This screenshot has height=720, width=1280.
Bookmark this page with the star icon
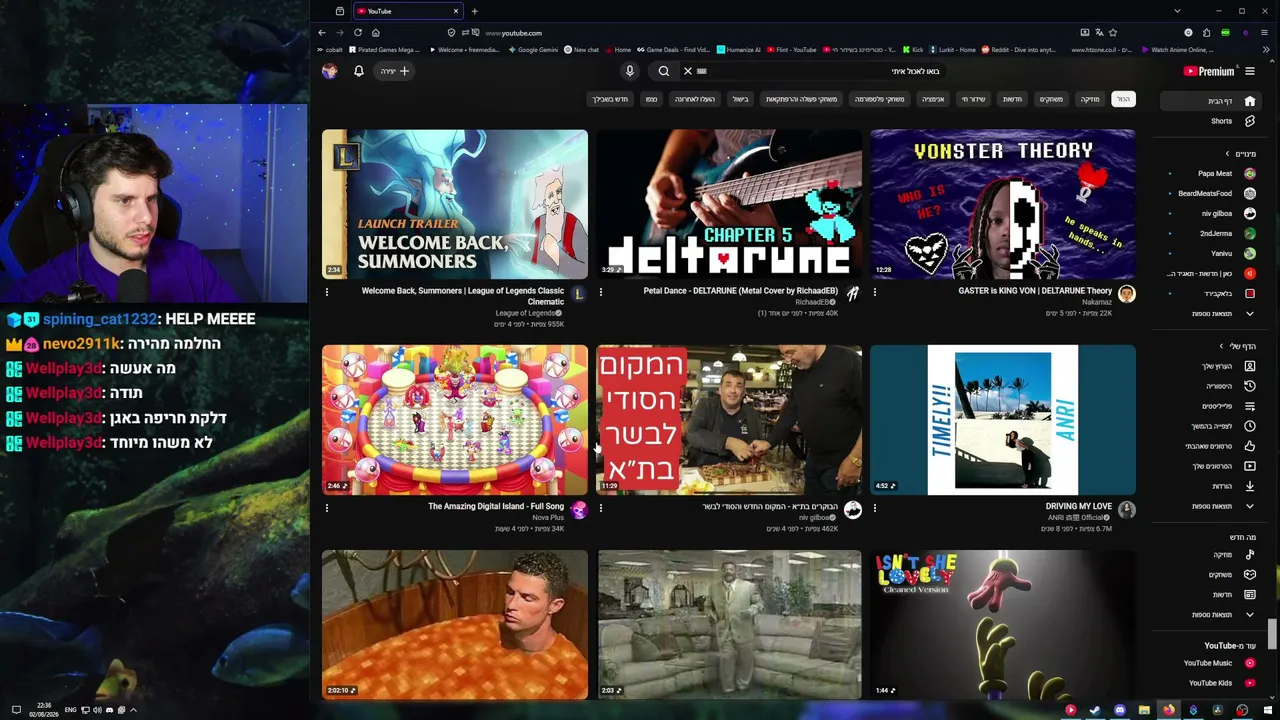click(x=1113, y=33)
